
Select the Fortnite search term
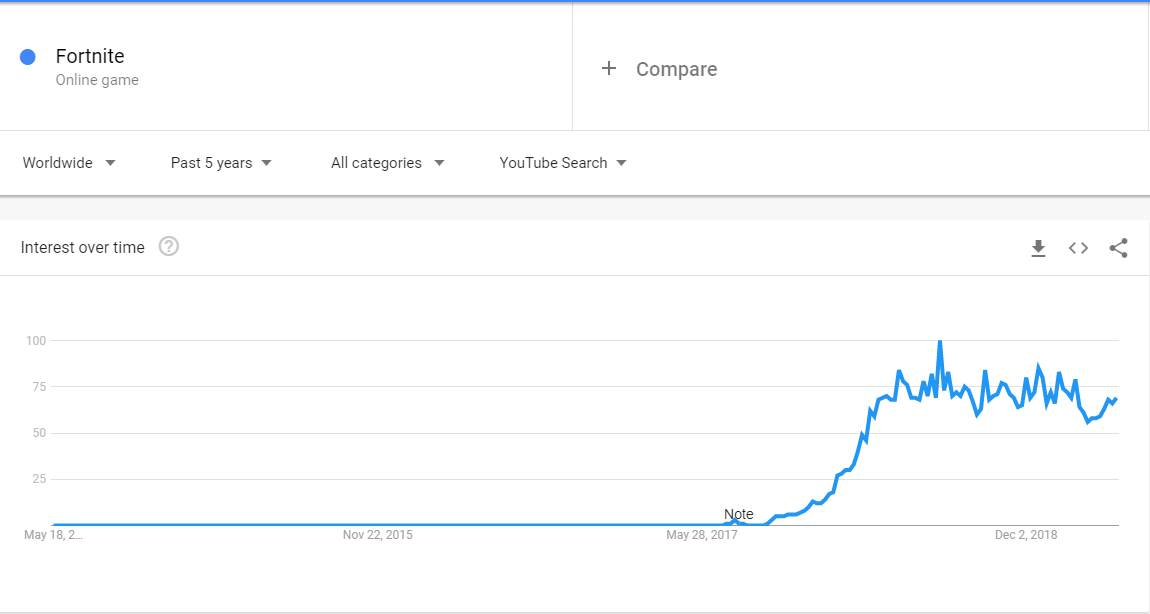[x=90, y=56]
